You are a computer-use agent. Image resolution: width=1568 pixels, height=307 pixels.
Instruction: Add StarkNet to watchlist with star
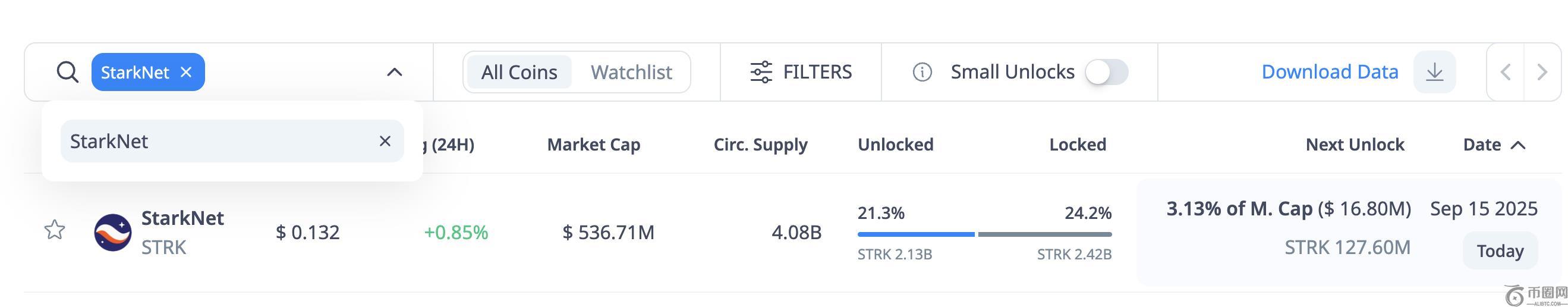pos(55,230)
